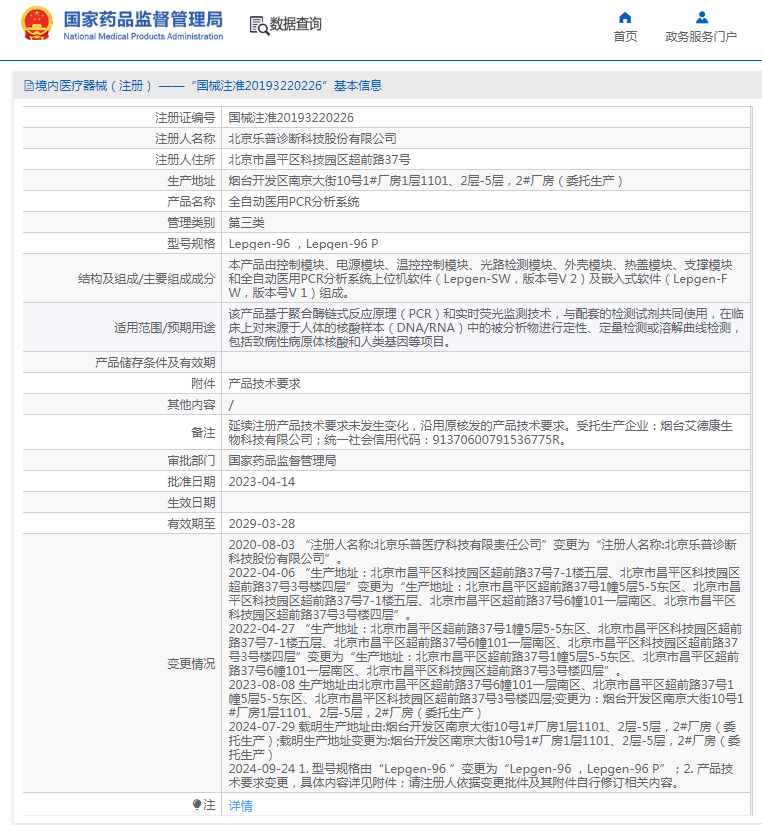Click expiry date 2029-03-28
This screenshot has width=762, height=825.
coord(262,524)
